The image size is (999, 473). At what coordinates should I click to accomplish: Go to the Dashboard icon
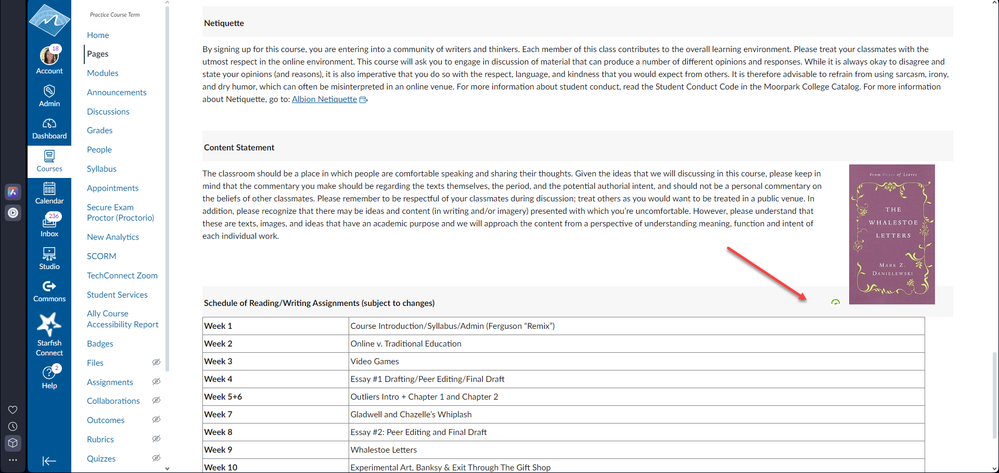[49, 124]
